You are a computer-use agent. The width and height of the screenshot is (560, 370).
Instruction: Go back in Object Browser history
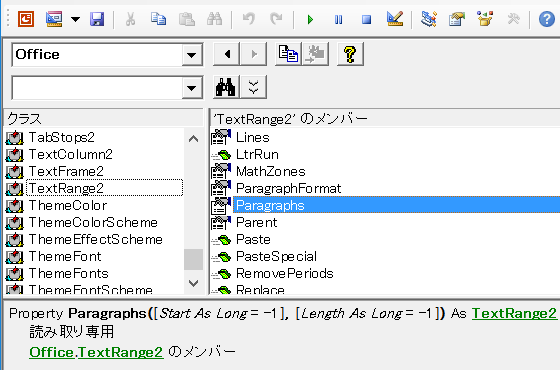click(x=226, y=54)
